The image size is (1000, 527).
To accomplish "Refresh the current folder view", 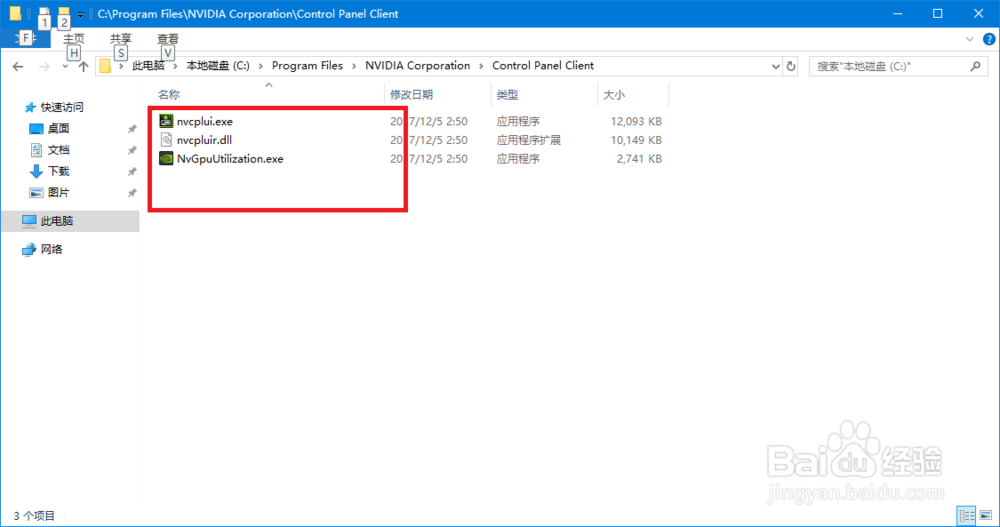I will point(791,66).
